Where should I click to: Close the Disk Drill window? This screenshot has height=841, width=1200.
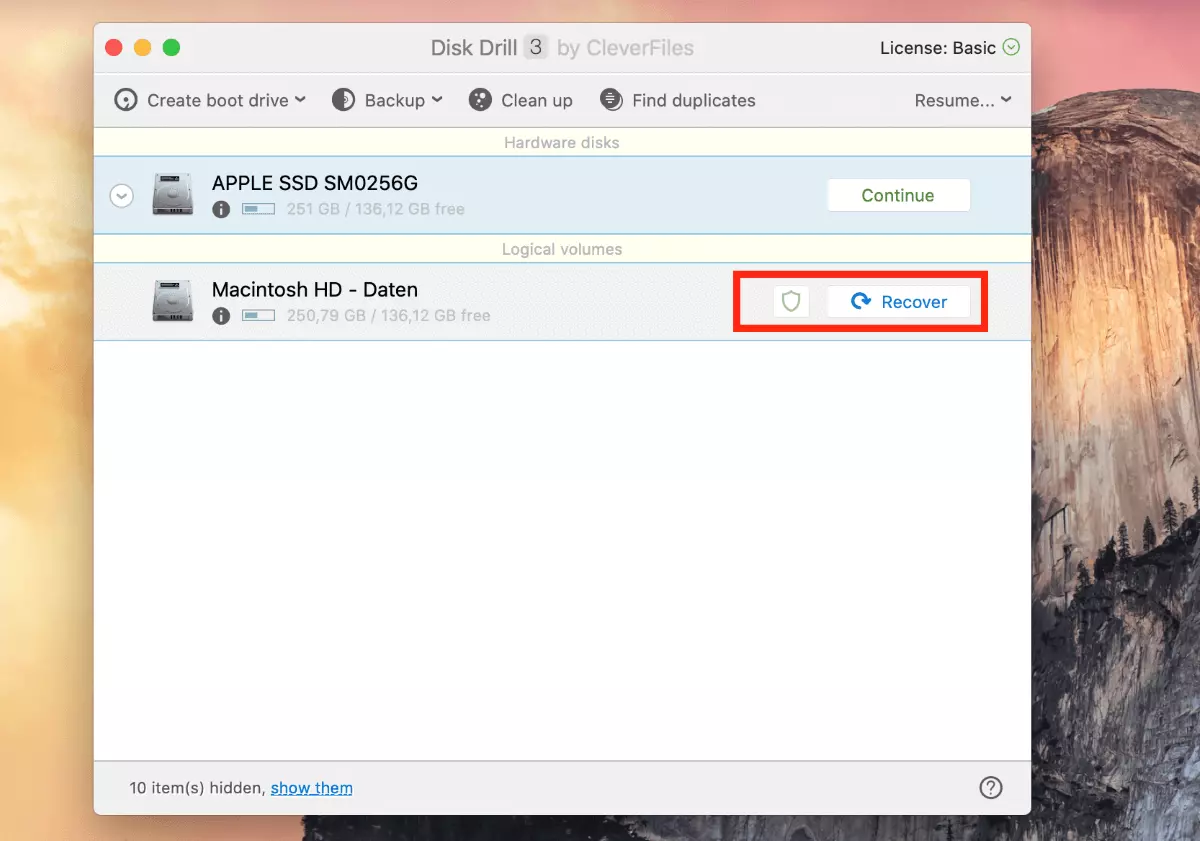pyautogui.click(x=114, y=47)
